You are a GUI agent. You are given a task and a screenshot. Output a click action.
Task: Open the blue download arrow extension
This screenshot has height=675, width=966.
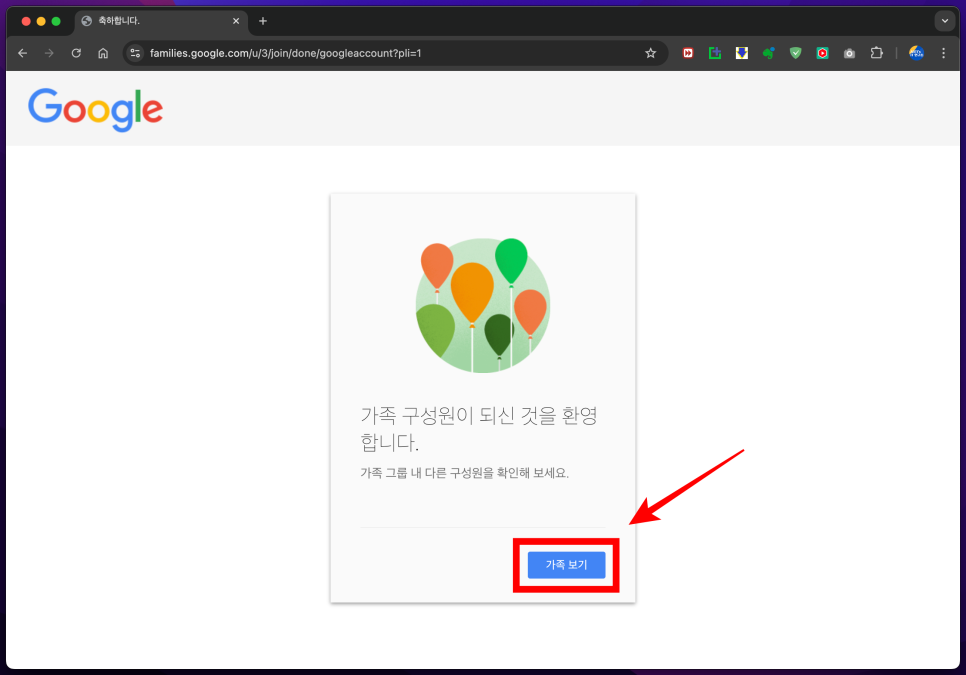742,54
